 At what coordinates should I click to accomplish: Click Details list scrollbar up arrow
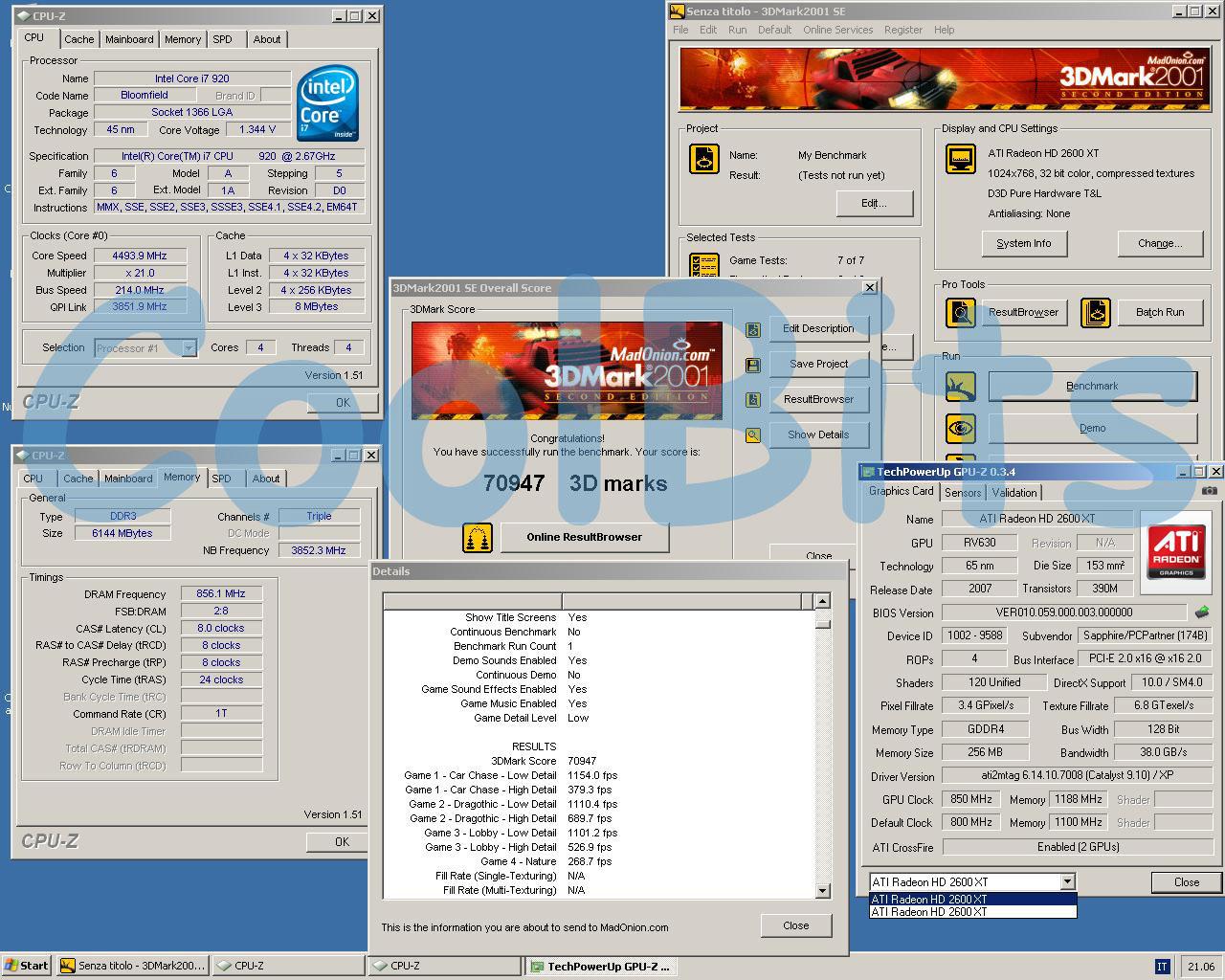pyautogui.click(x=822, y=601)
